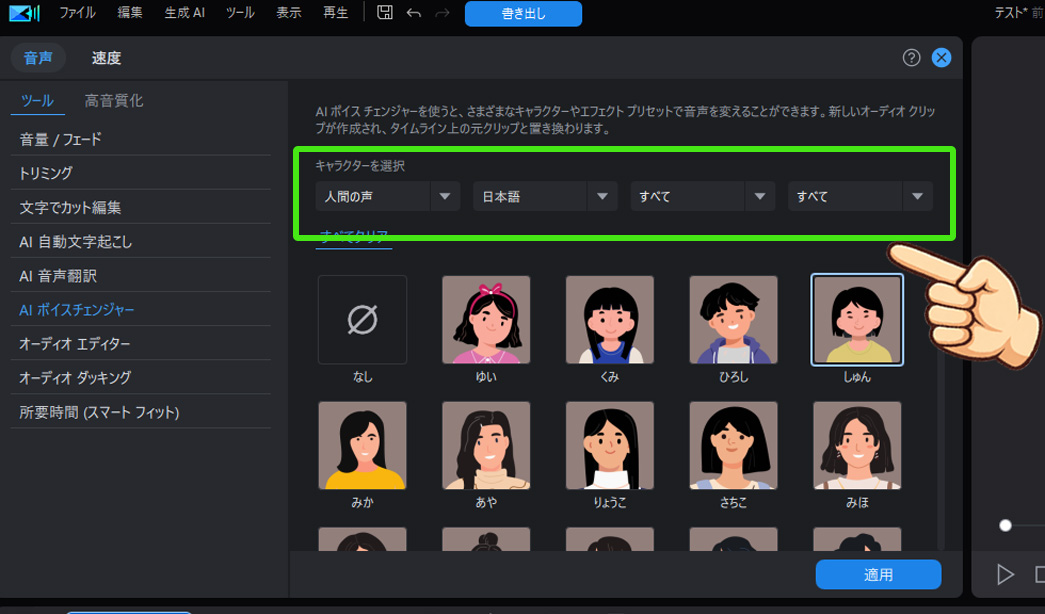Open the last filter dropdown showing すべて
Screen dimensions: 1045x614
click(x=860, y=197)
